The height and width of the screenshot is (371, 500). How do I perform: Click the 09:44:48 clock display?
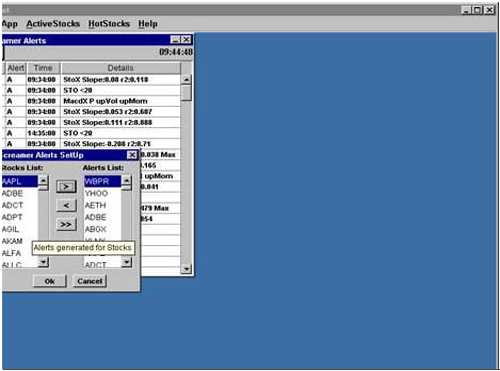[x=176, y=52]
